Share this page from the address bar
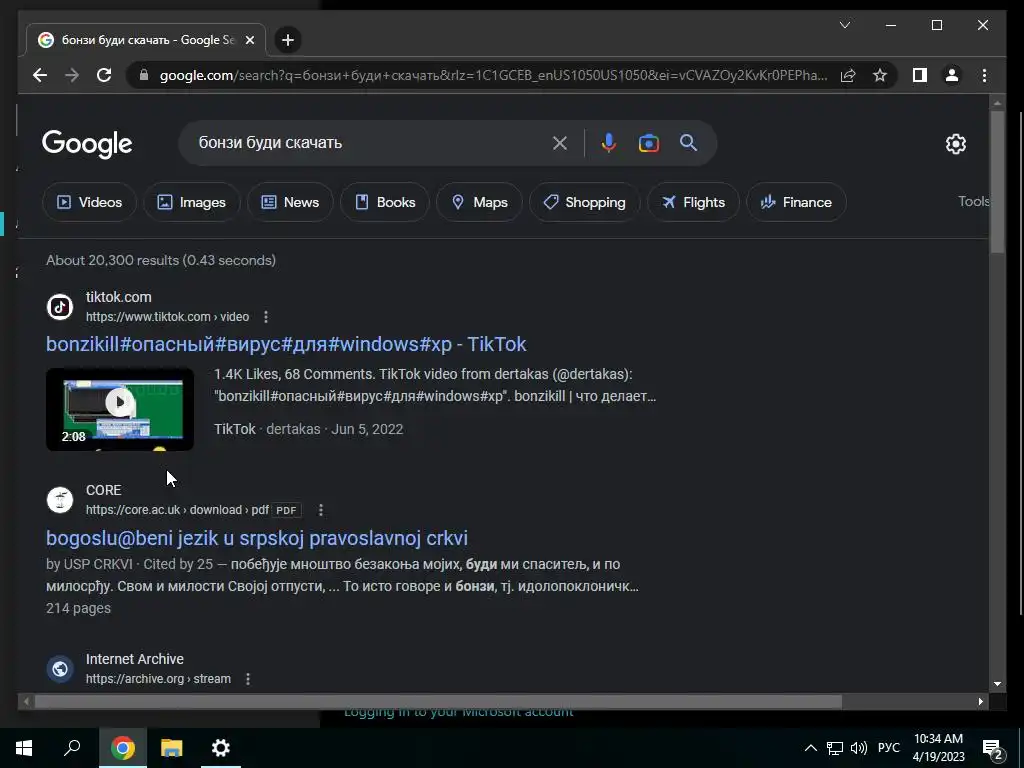 coord(848,75)
